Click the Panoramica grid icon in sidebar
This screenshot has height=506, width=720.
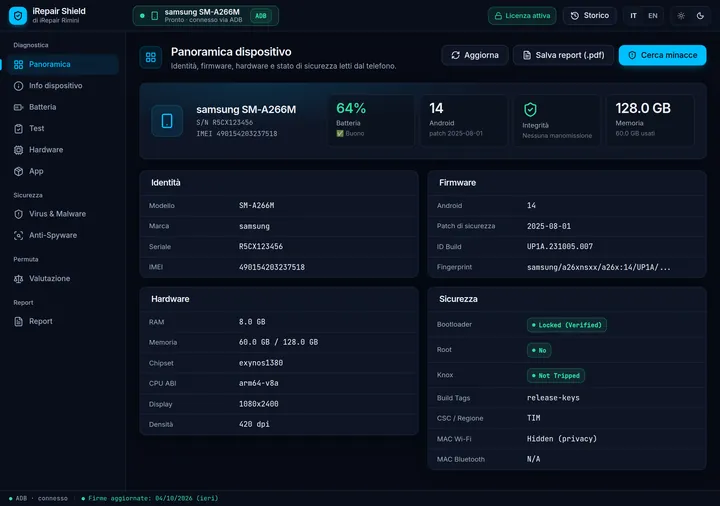(18, 65)
